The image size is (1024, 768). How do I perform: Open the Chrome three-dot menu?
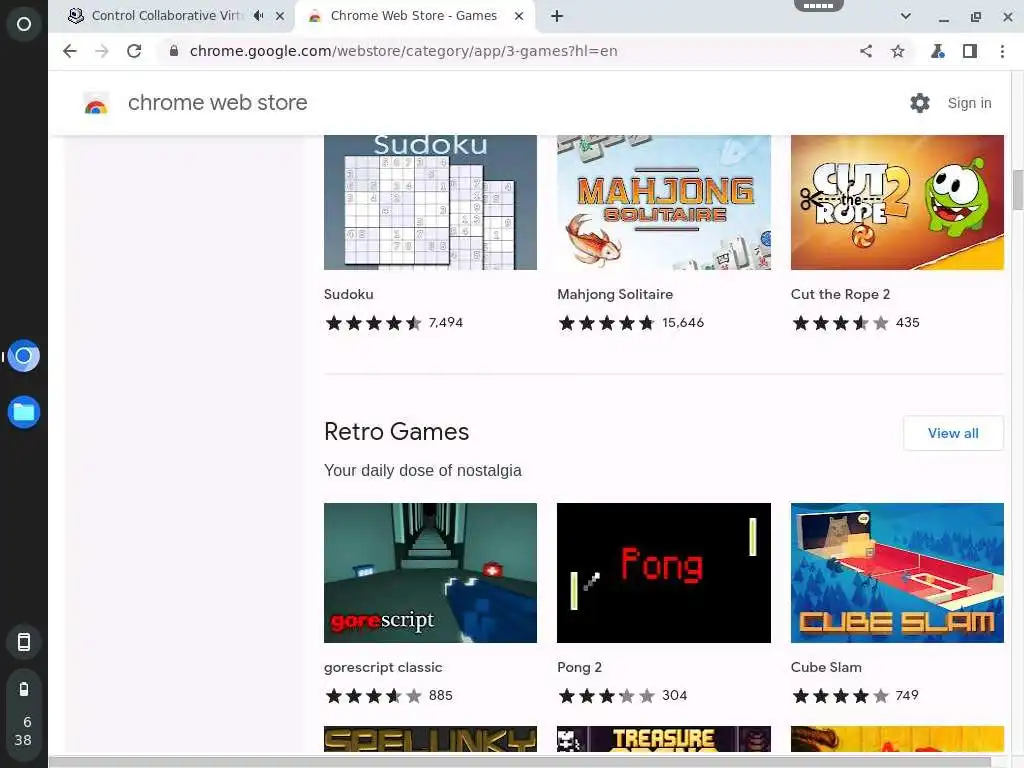coord(1002,51)
